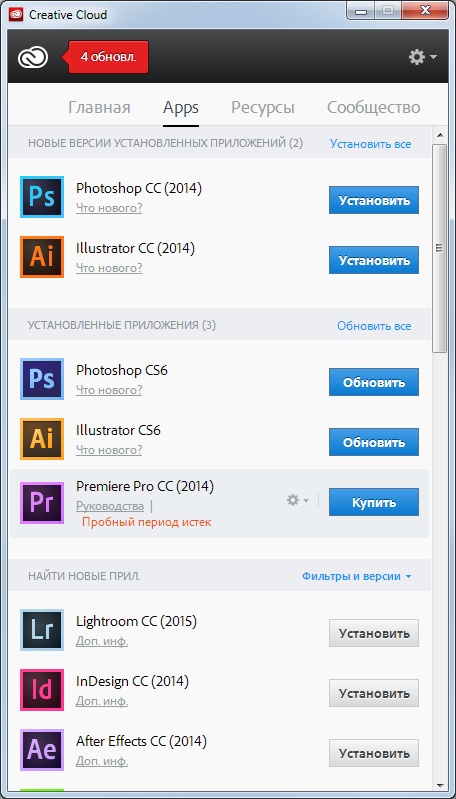The width and height of the screenshot is (456, 799).
Task: Click the Illustrator CC (2014) icon
Action: click(x=42, y=257)
